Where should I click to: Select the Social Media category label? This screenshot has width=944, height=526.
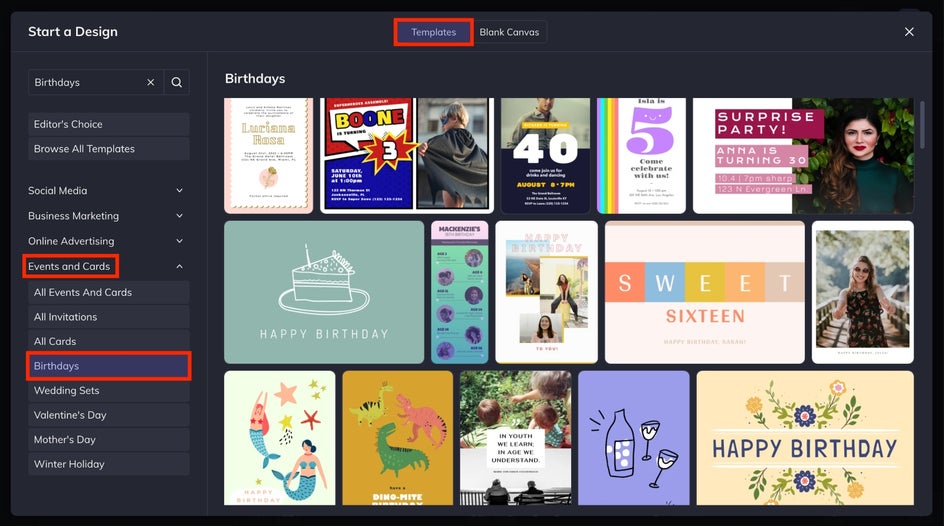click(57, 191)
